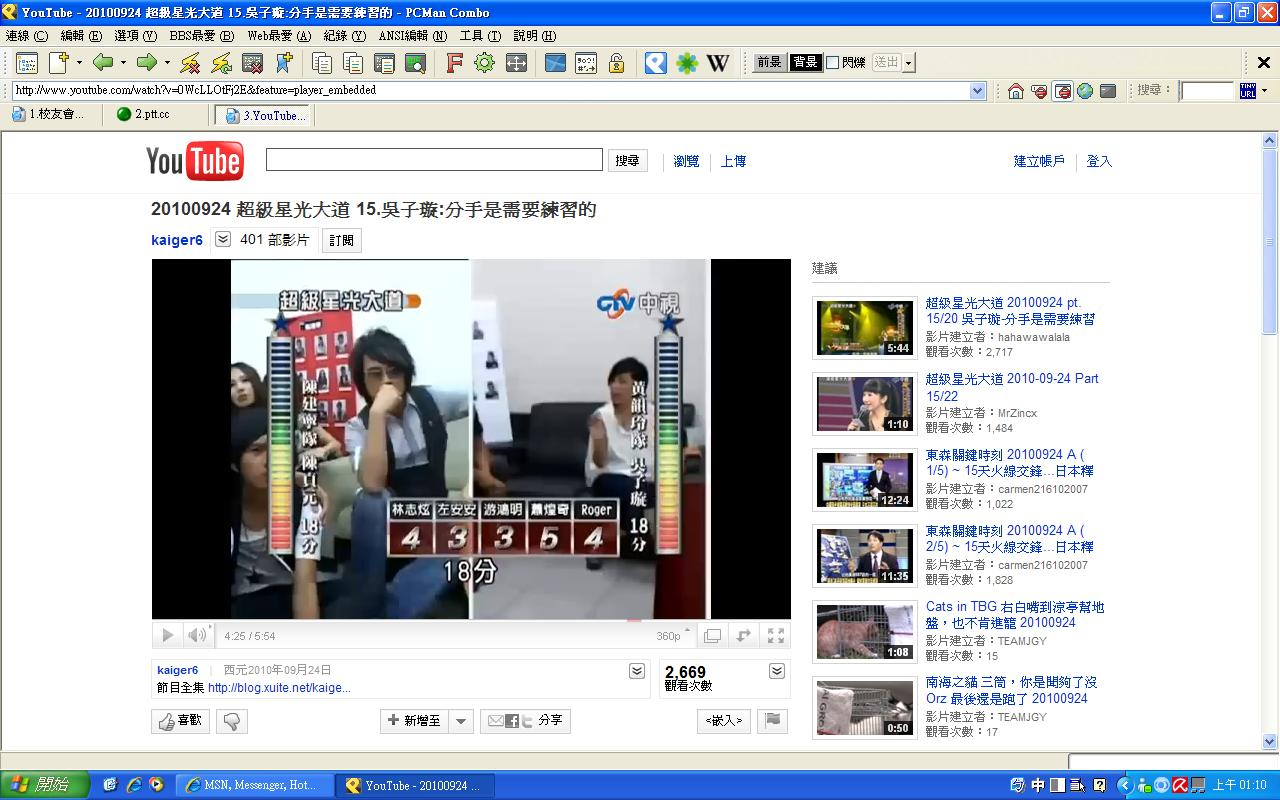
Task: Open the 選項 menu
Action: pyautogui.click(x=136, y=35)
